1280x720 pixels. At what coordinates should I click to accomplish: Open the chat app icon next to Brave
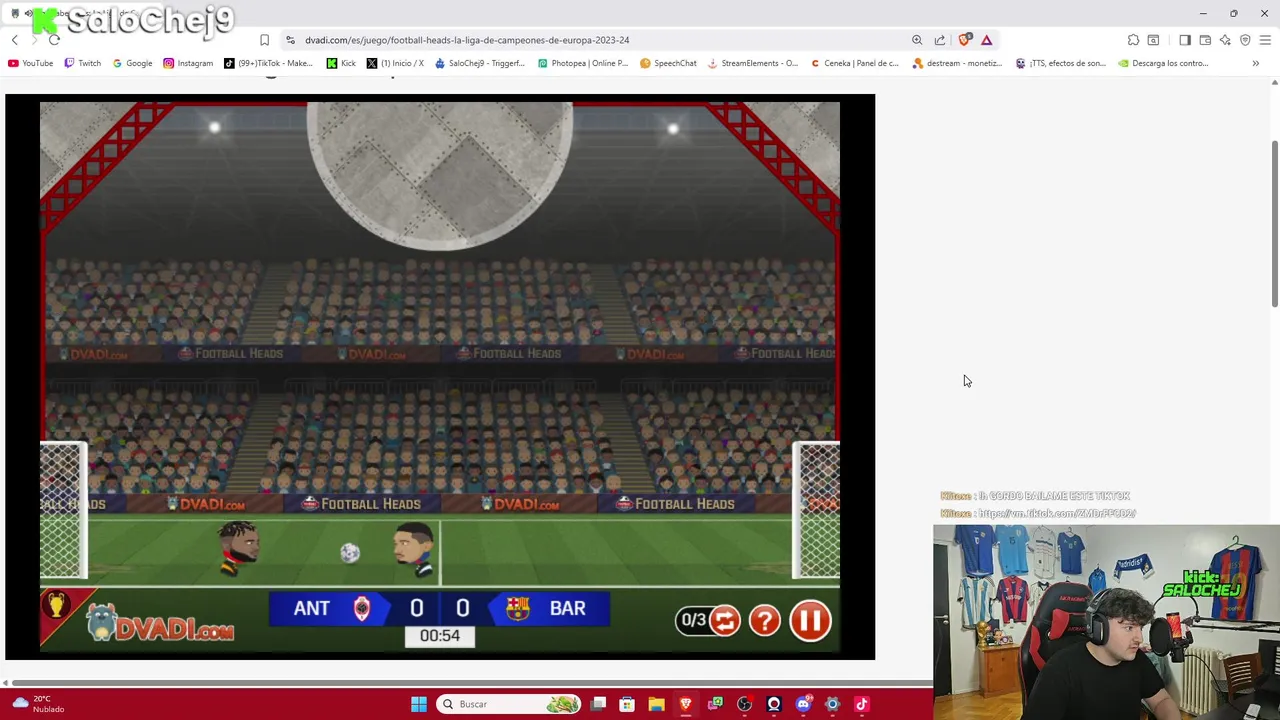[x=715, y=704]
